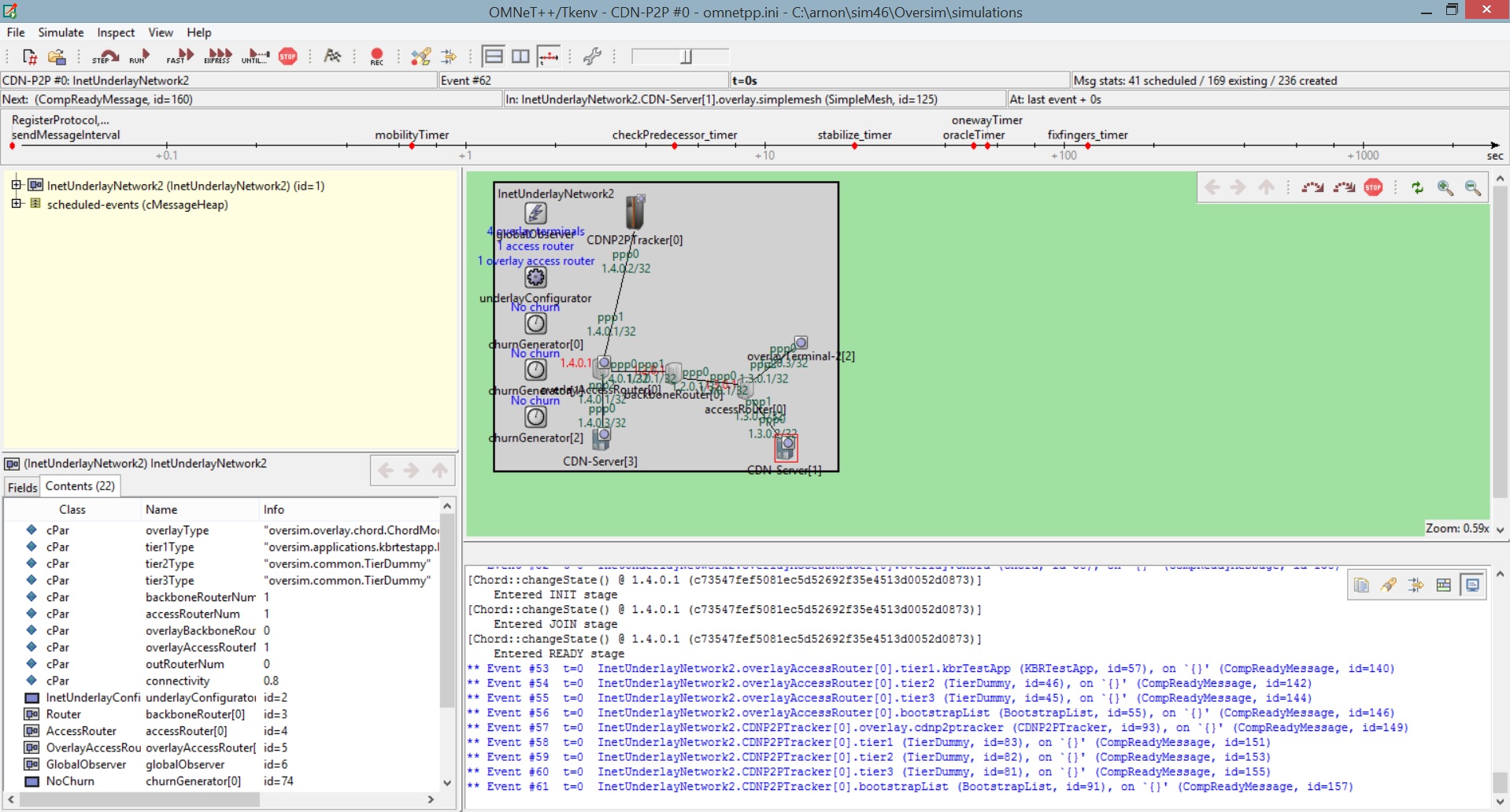Click the oracleTimer marker on timeline
Image resolution: width=1510 pixels, height=812 pixels.
pos(974,146)
